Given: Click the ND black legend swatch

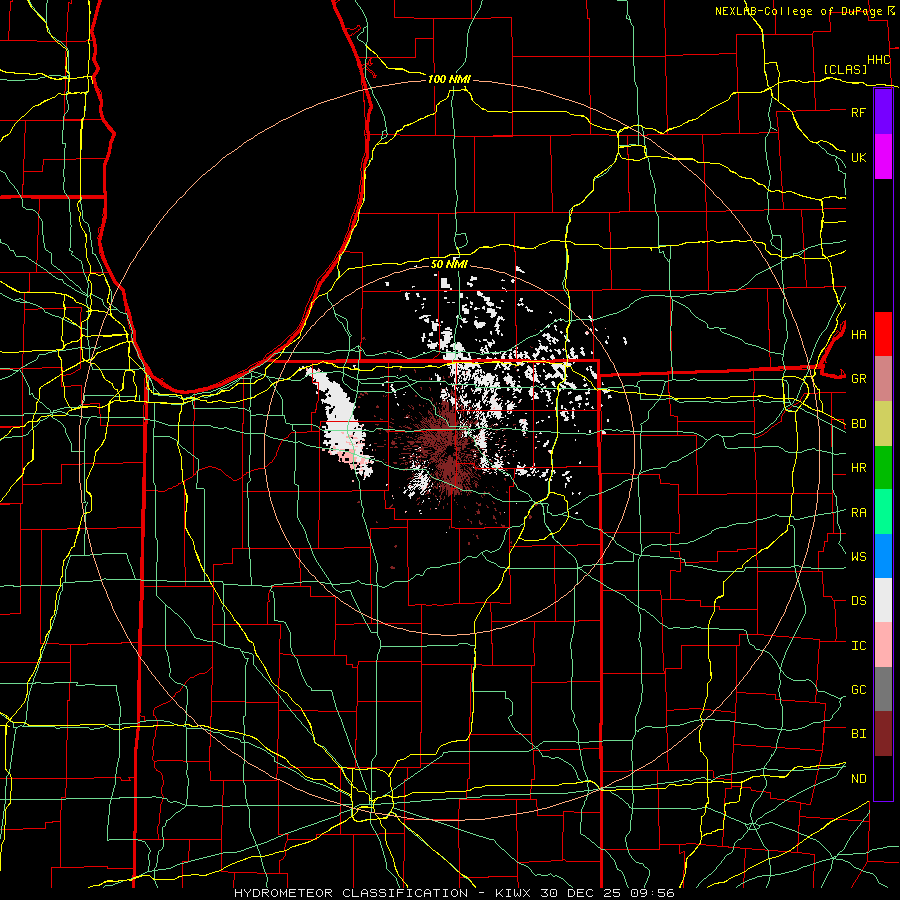Looking at the screenshot, I should pyautogui.click(x=883, y=778).
